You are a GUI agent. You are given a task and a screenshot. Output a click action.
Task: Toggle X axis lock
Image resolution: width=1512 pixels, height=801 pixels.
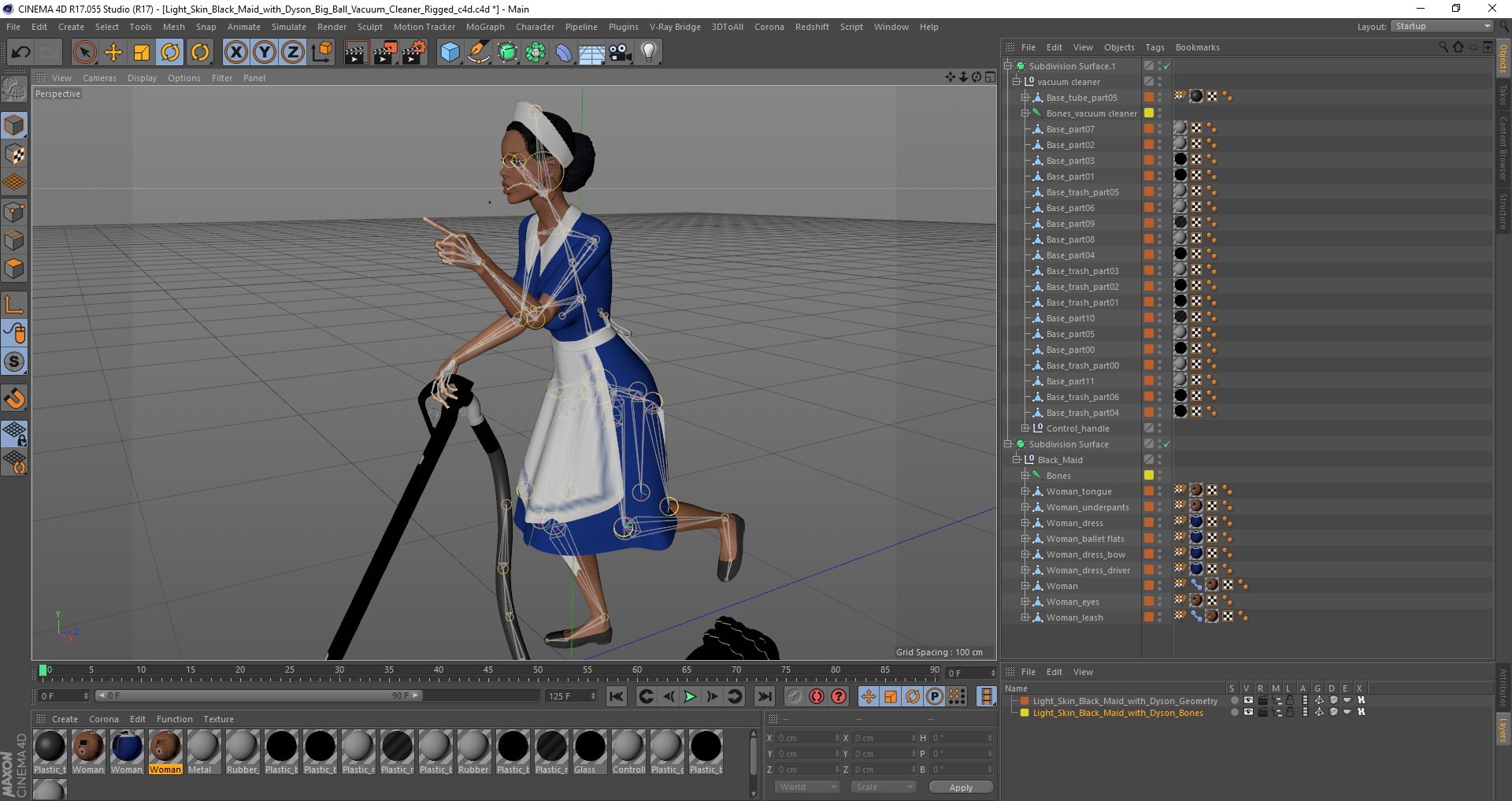tap(235, 53)
